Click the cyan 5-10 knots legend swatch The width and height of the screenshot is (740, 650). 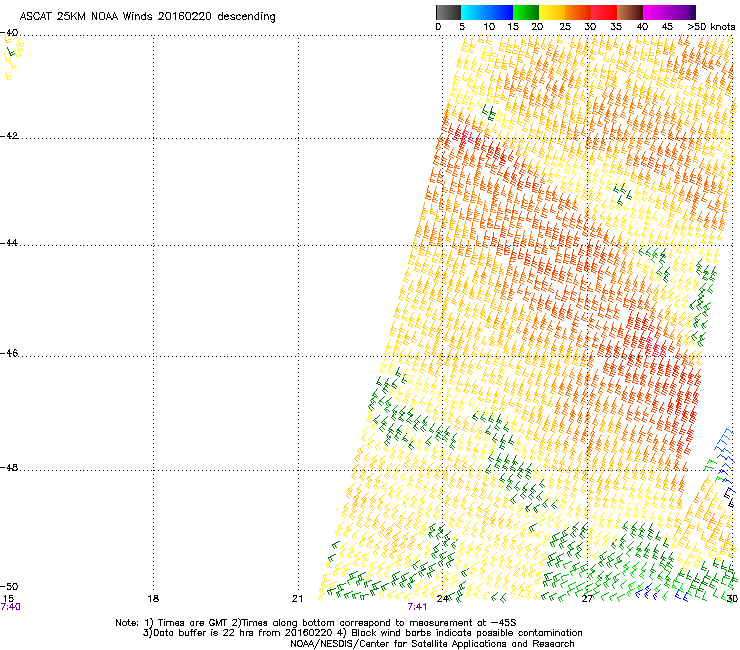pyautogui.click(x=473, y=12)
